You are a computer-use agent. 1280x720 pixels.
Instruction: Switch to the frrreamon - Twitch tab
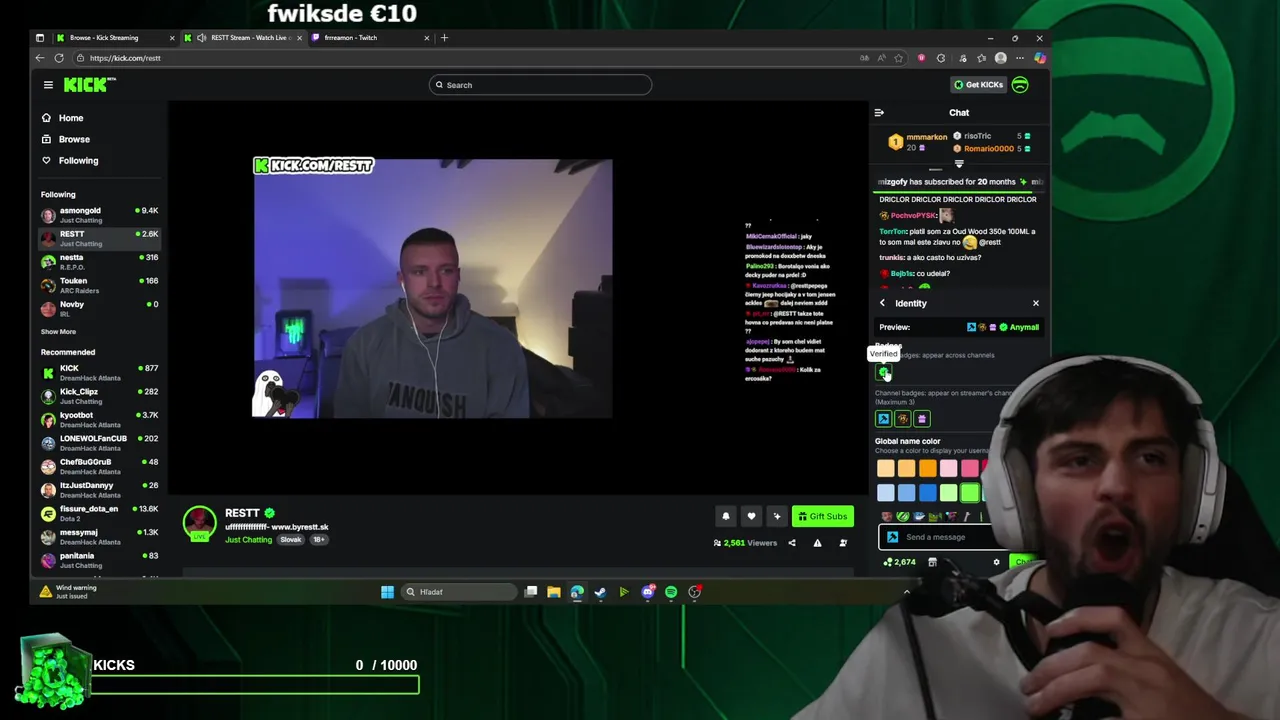371,38
